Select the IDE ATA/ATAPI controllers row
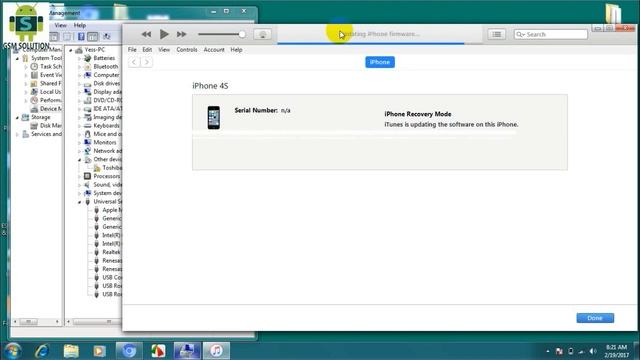 [103, 109]
